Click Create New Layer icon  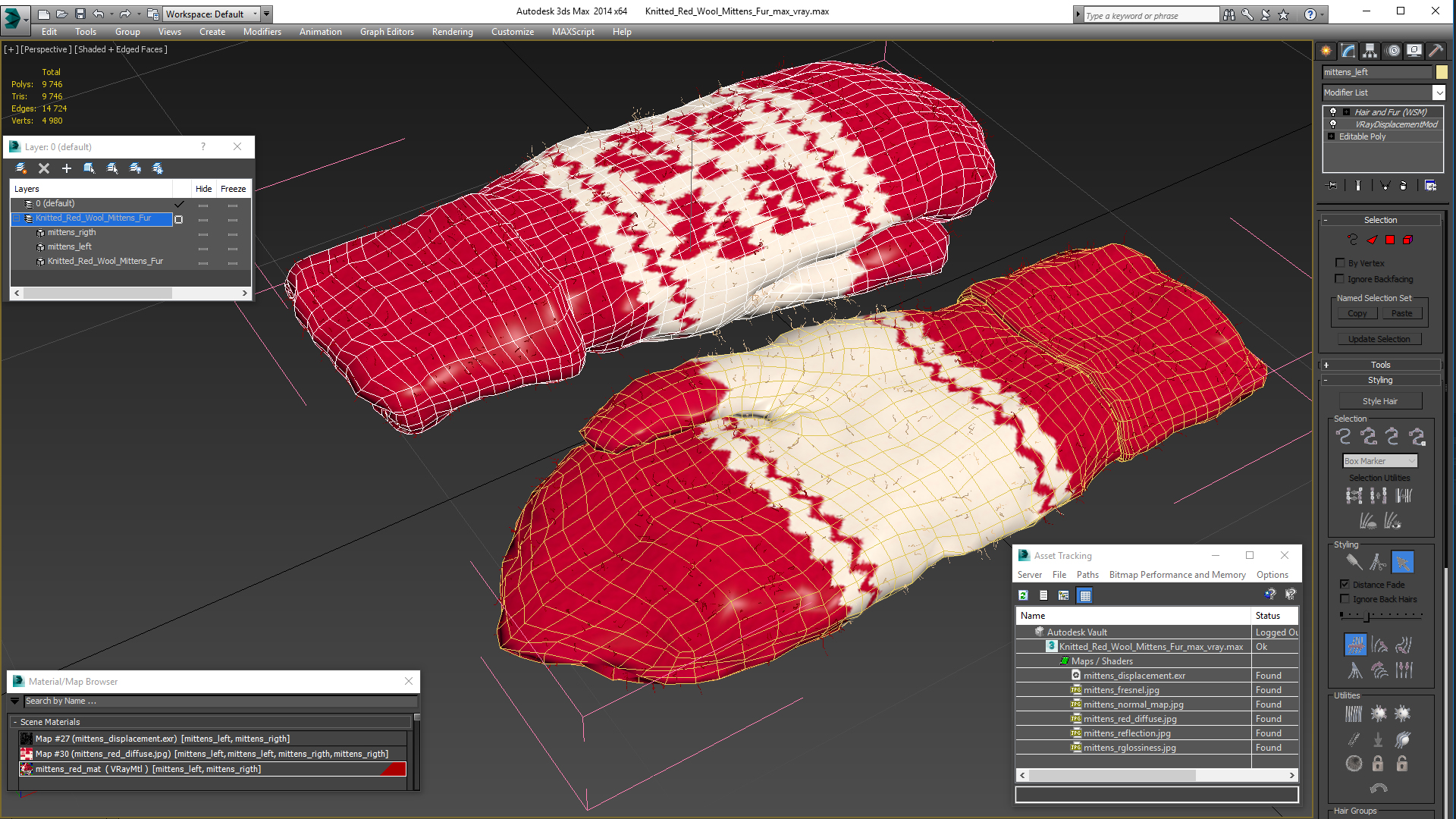(x=21, y=168)
